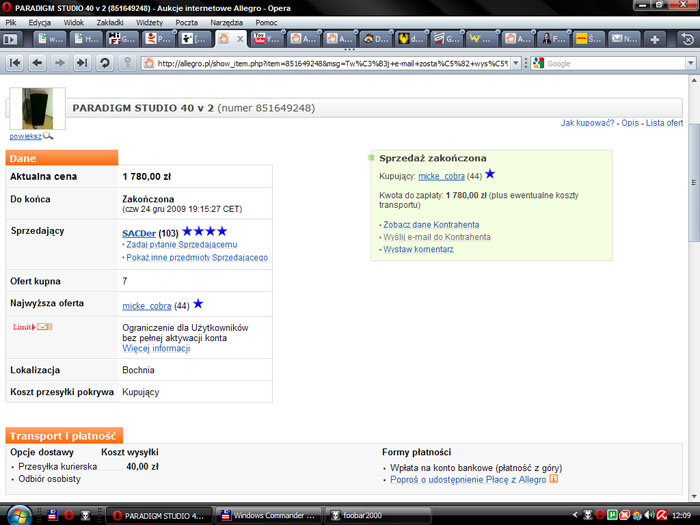The width and height of the screenshot is (700, 525).
Task: Open micke_cobra link in Najwyższa oferta row
Action: (147, 306)
